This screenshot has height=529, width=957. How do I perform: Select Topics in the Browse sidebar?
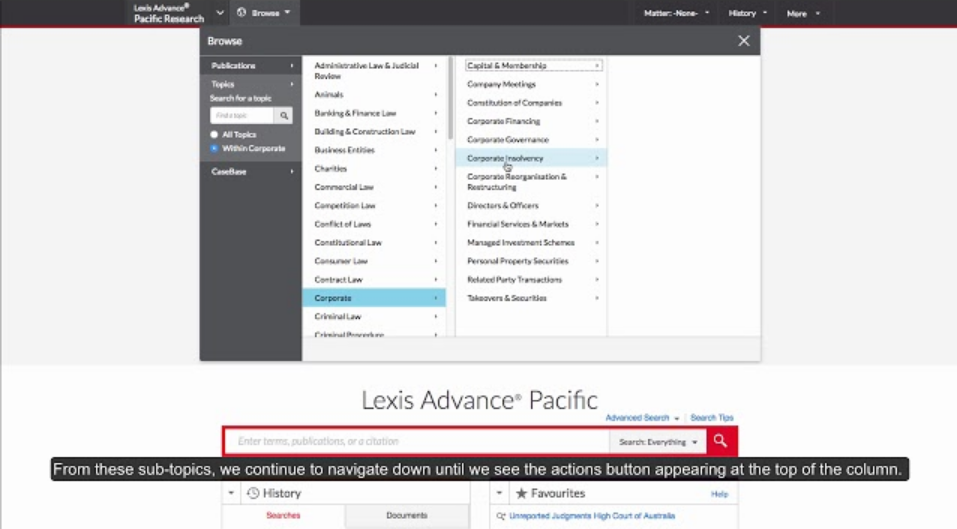pos(251,84)
